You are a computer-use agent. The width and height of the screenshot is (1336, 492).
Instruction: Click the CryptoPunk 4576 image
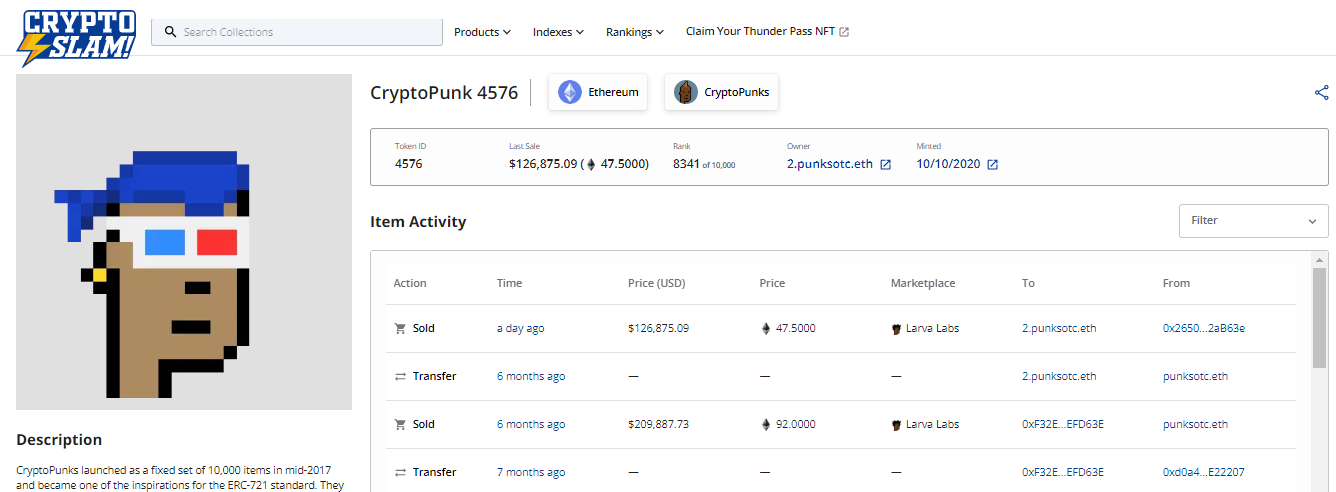[184, 242]
